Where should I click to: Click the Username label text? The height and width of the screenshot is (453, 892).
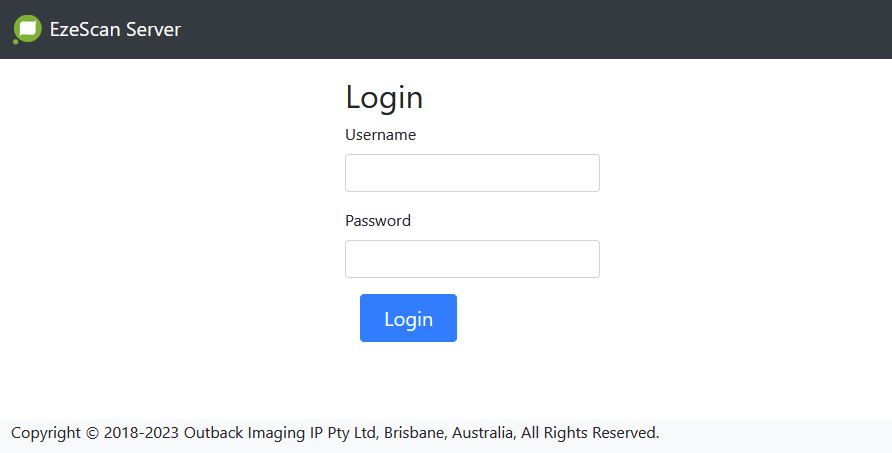(381, 135)
